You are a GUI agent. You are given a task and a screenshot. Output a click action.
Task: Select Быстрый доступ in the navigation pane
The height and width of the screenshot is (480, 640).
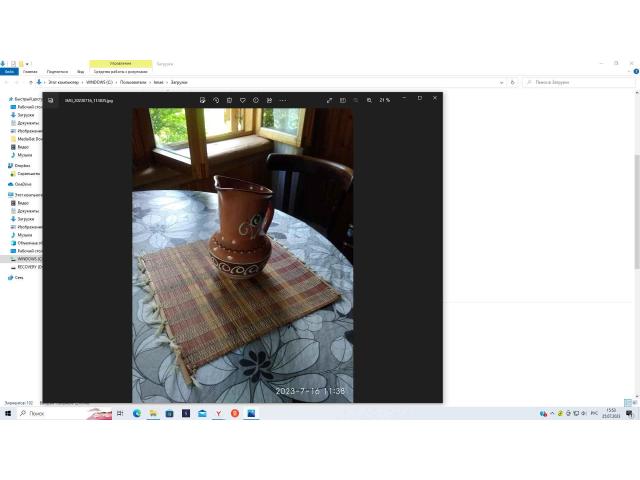pos(25,99)
